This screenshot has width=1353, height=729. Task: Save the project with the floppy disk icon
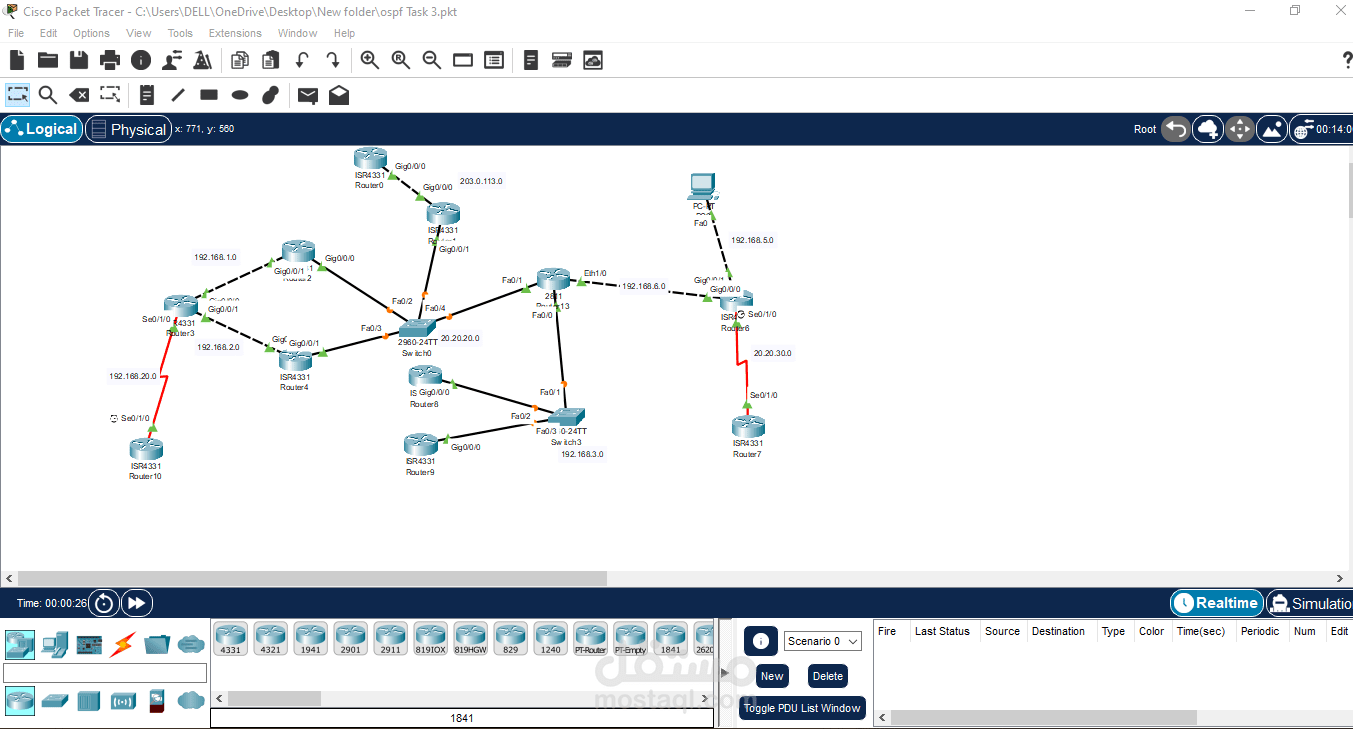coord(79,60)
